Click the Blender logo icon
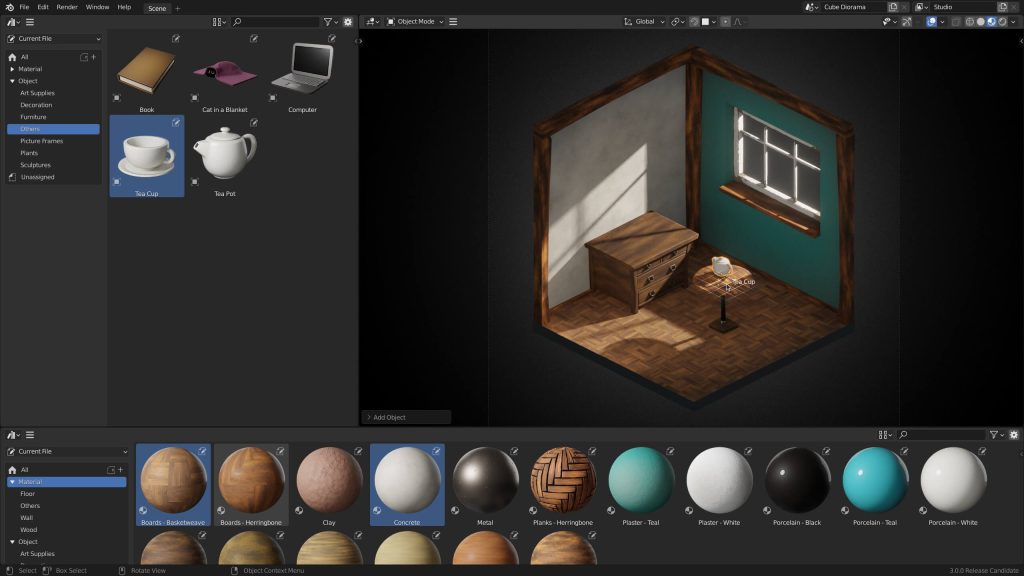The width and height of the screenshot is (1024, 576). pyautogui.click(x=9, y=7)
